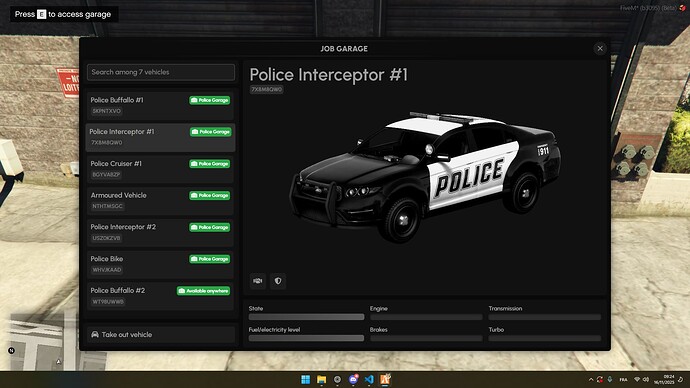Screen dimensions: 690x388
Task: Open the FiveM app in the taskbar
Action: pyautogui.click(x=385, y=379)
